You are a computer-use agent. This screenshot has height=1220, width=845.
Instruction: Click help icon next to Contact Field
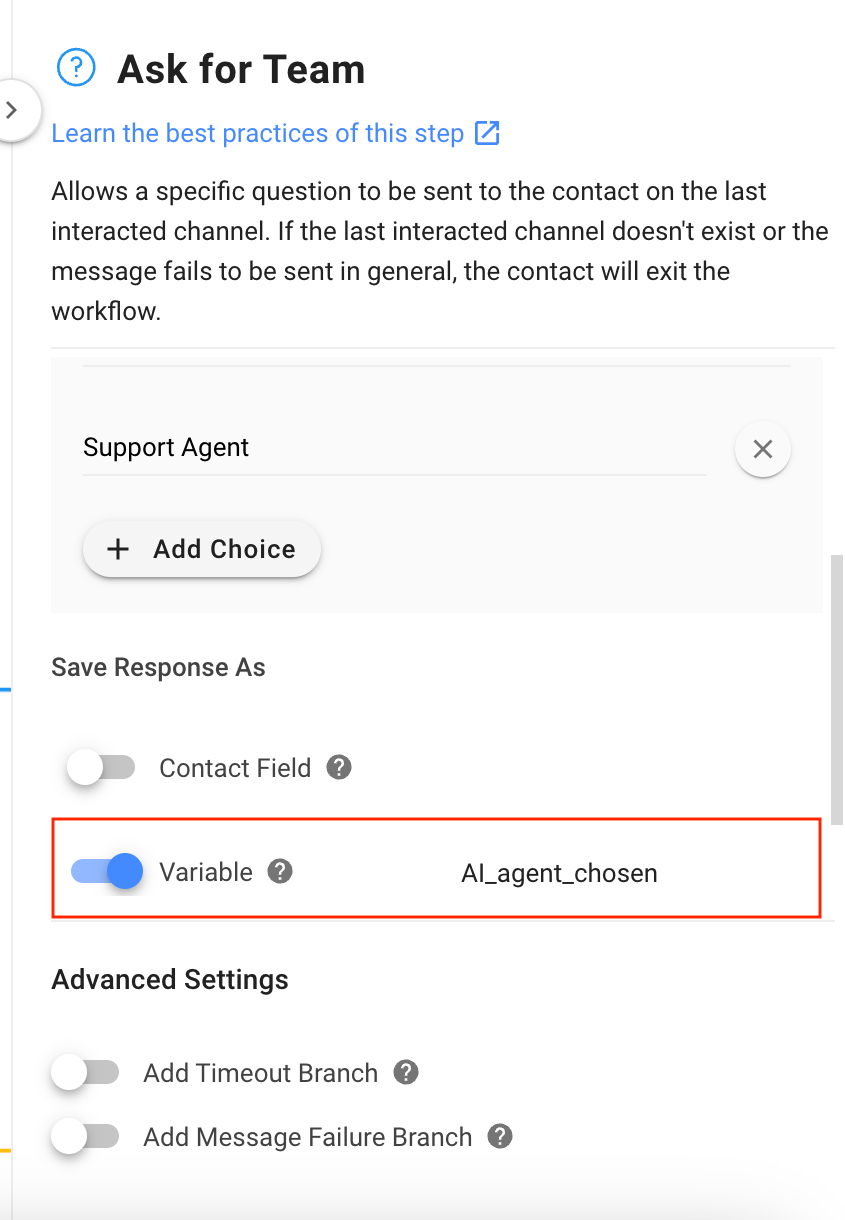click(x=340, y=768)
